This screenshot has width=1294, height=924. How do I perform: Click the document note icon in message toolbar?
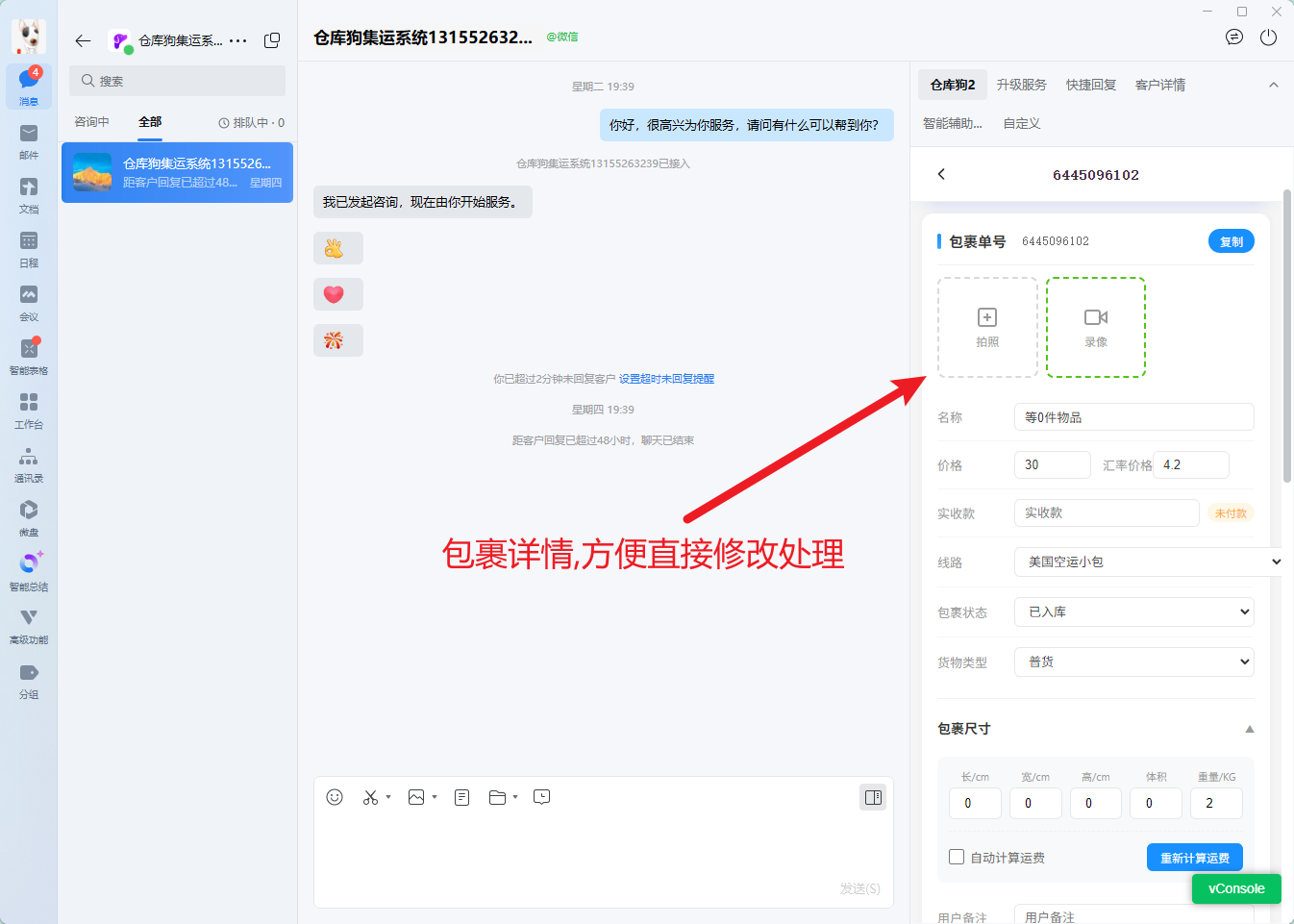point(462,797)
